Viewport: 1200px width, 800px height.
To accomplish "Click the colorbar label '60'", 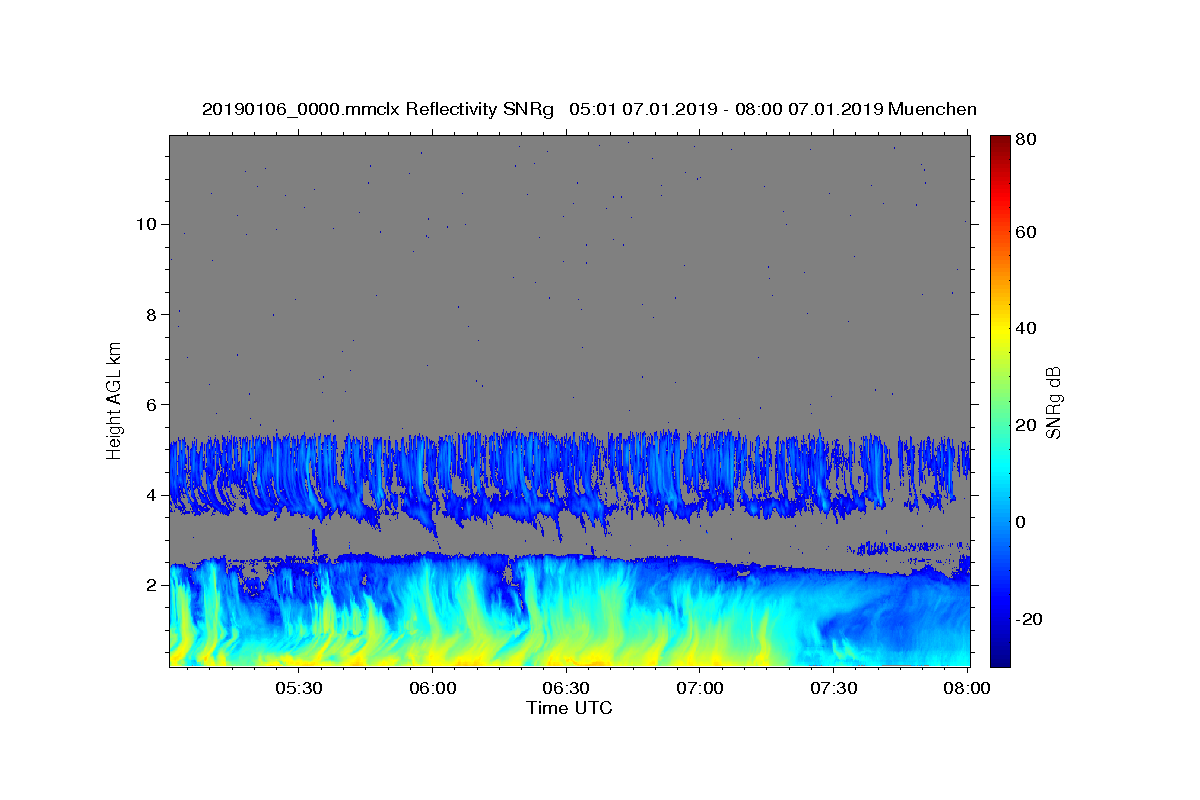I will point(1026,232).
